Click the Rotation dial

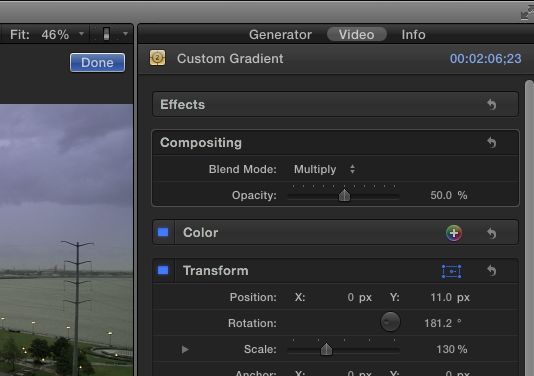click(x=390, y=322)
